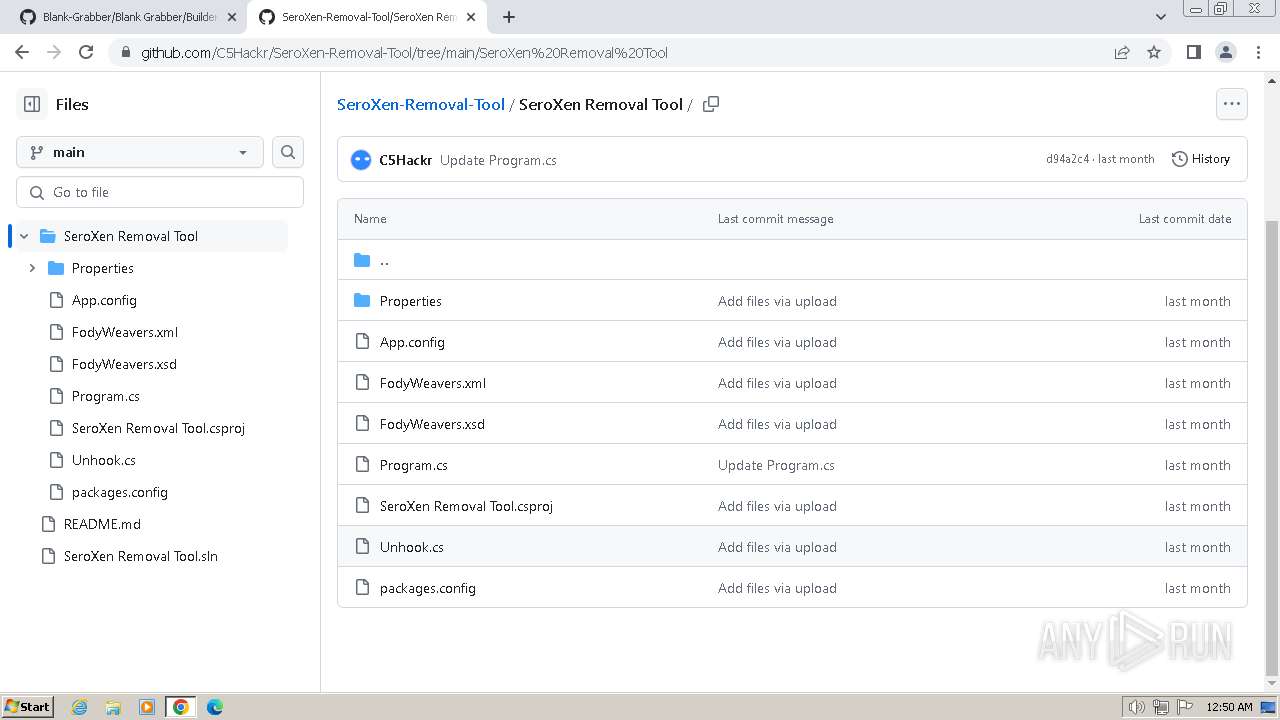Open FodyWeavers.xsd in file list
The image size is (1280, 720).
tap(432, 424)
